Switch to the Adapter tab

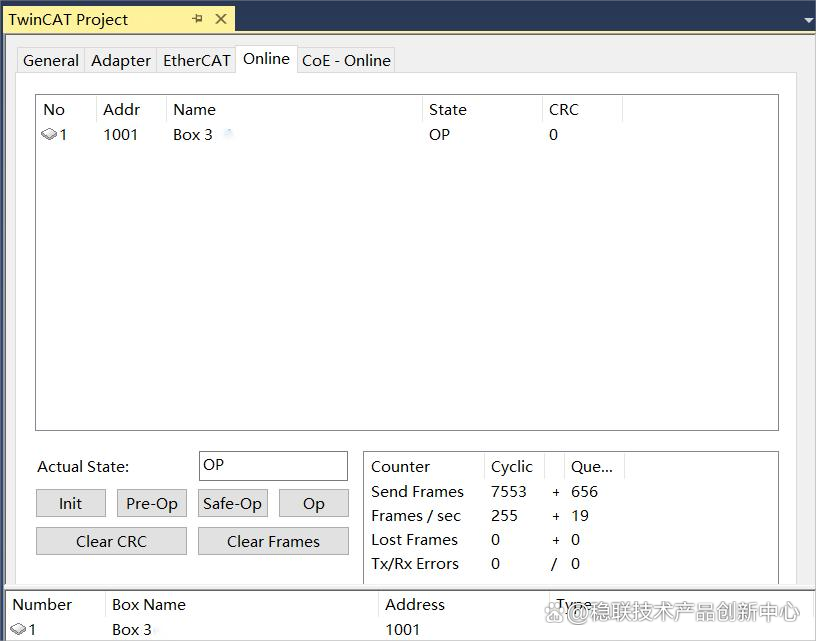click(121, 60)
